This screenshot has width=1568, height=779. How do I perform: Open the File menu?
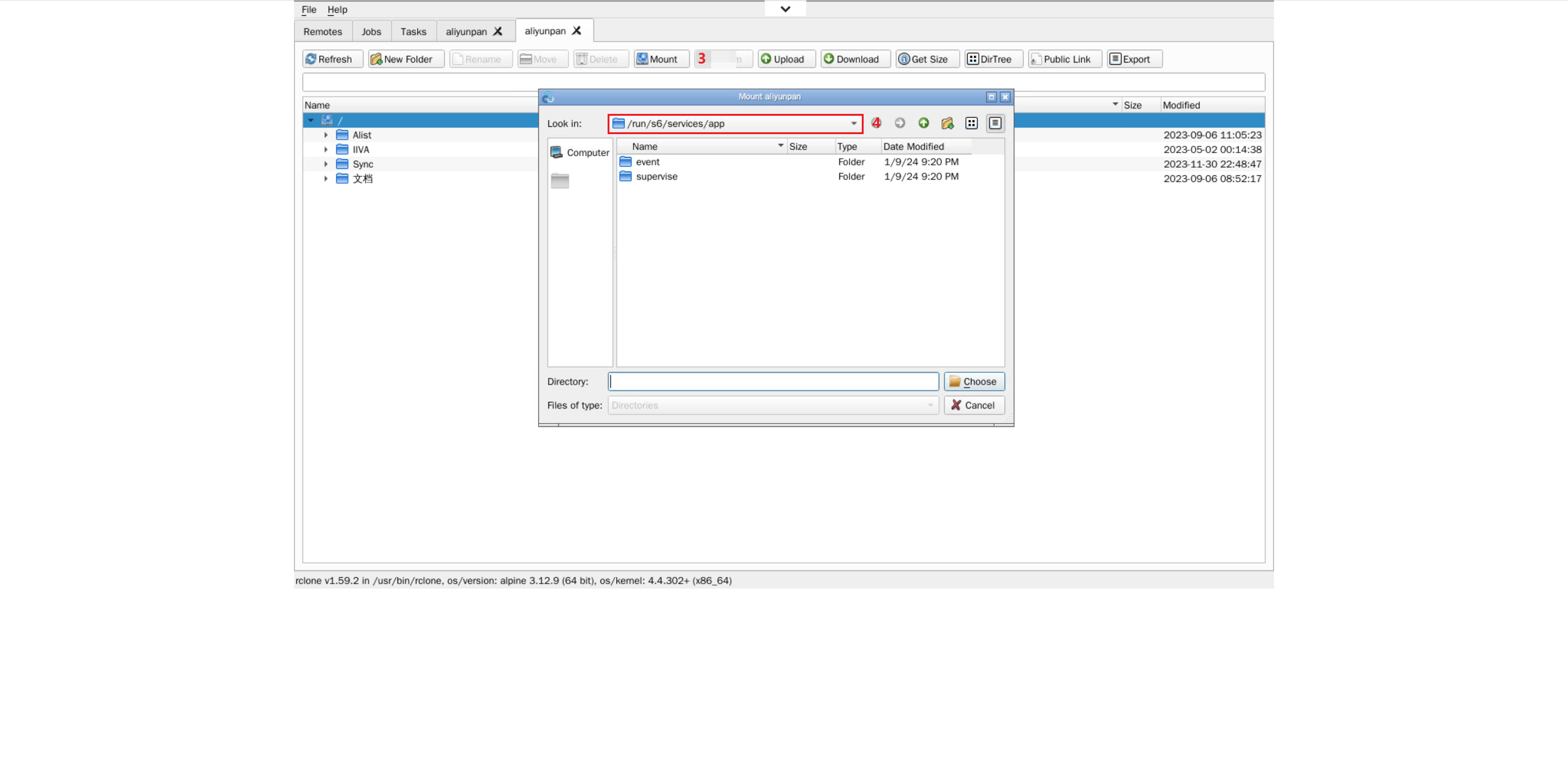point(309,9)
